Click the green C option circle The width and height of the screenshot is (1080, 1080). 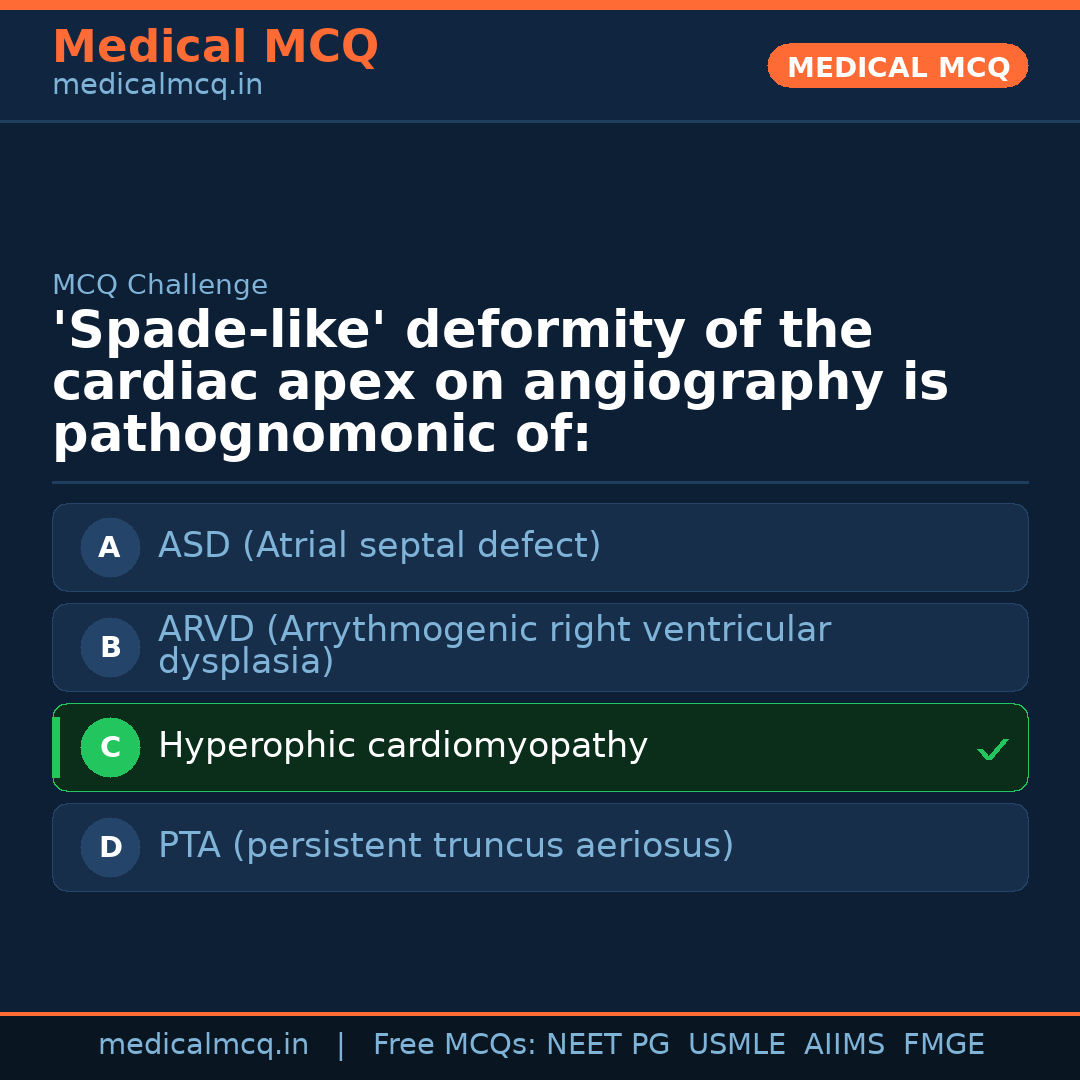110,747
